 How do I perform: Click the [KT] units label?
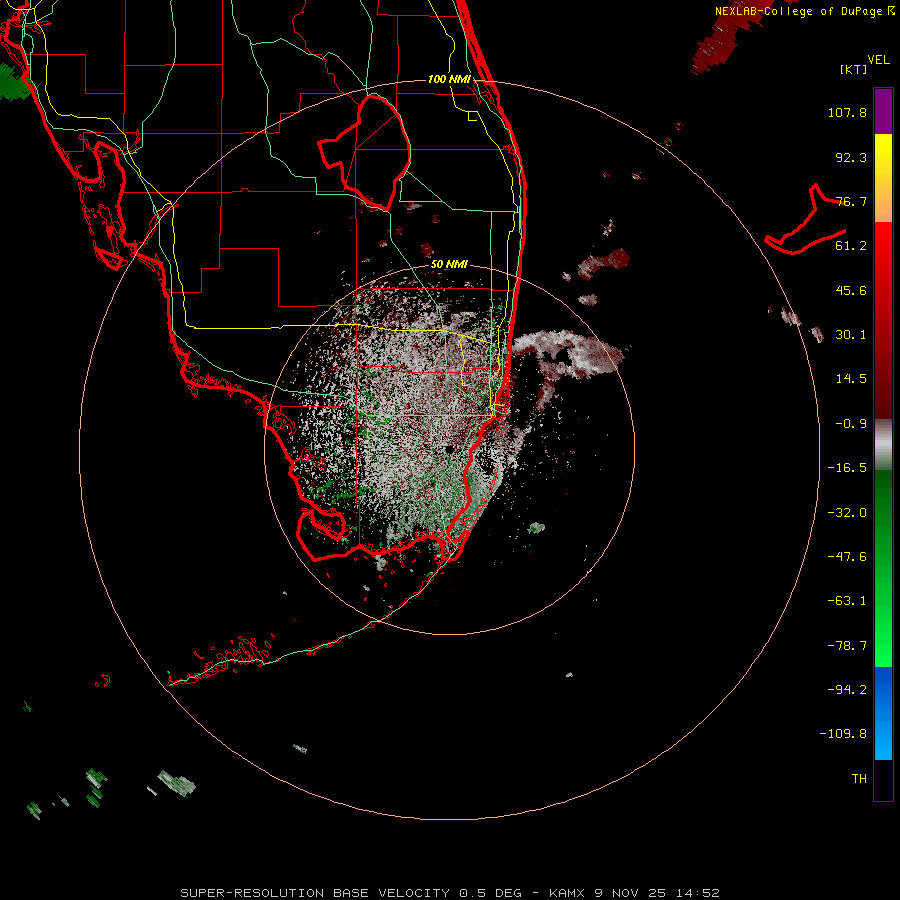point(854,69)
